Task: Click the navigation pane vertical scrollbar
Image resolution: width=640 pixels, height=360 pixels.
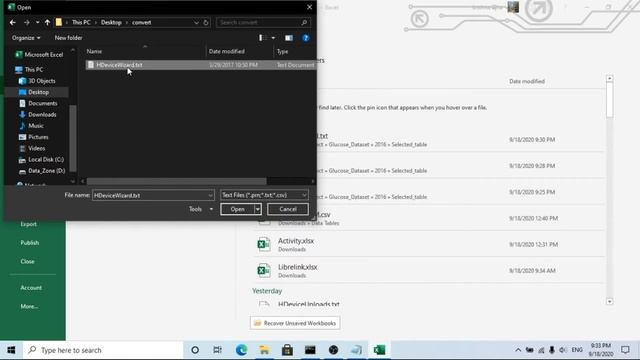Action: 73,138
